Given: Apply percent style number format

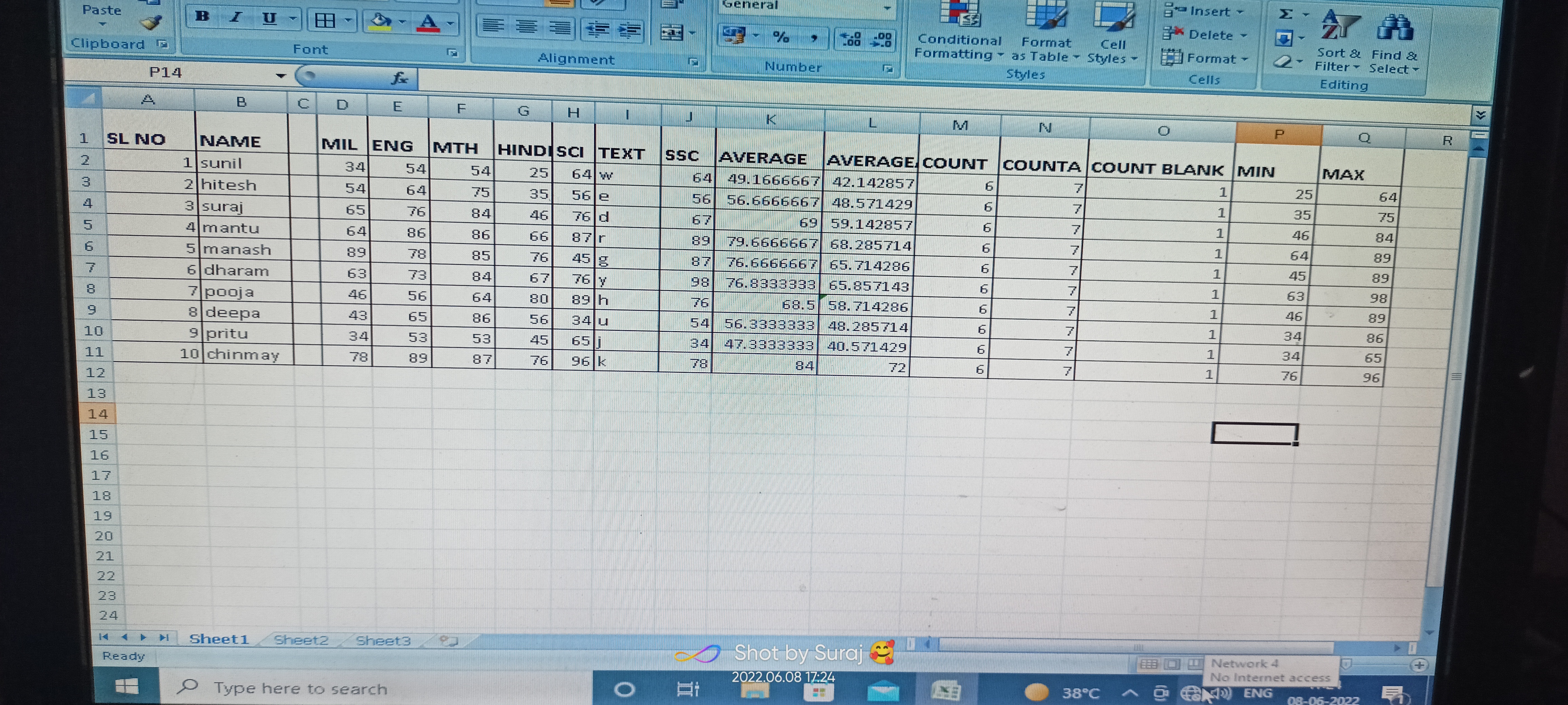Looking at the screenshot, I should pyautogui.click(x=780, y=37).
